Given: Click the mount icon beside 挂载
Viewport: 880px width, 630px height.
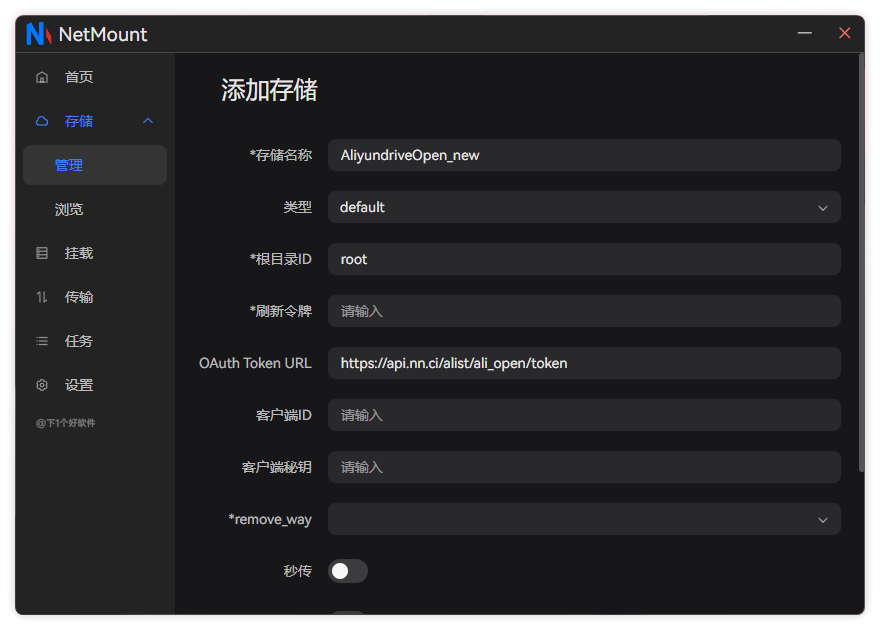Looking at the screenshot, I should (42, 253).
